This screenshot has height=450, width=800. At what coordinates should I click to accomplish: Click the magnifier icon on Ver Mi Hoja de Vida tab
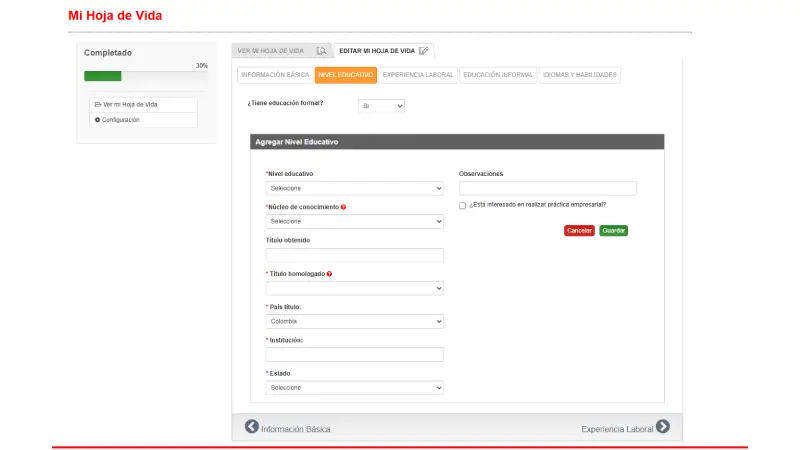point(321,50)
